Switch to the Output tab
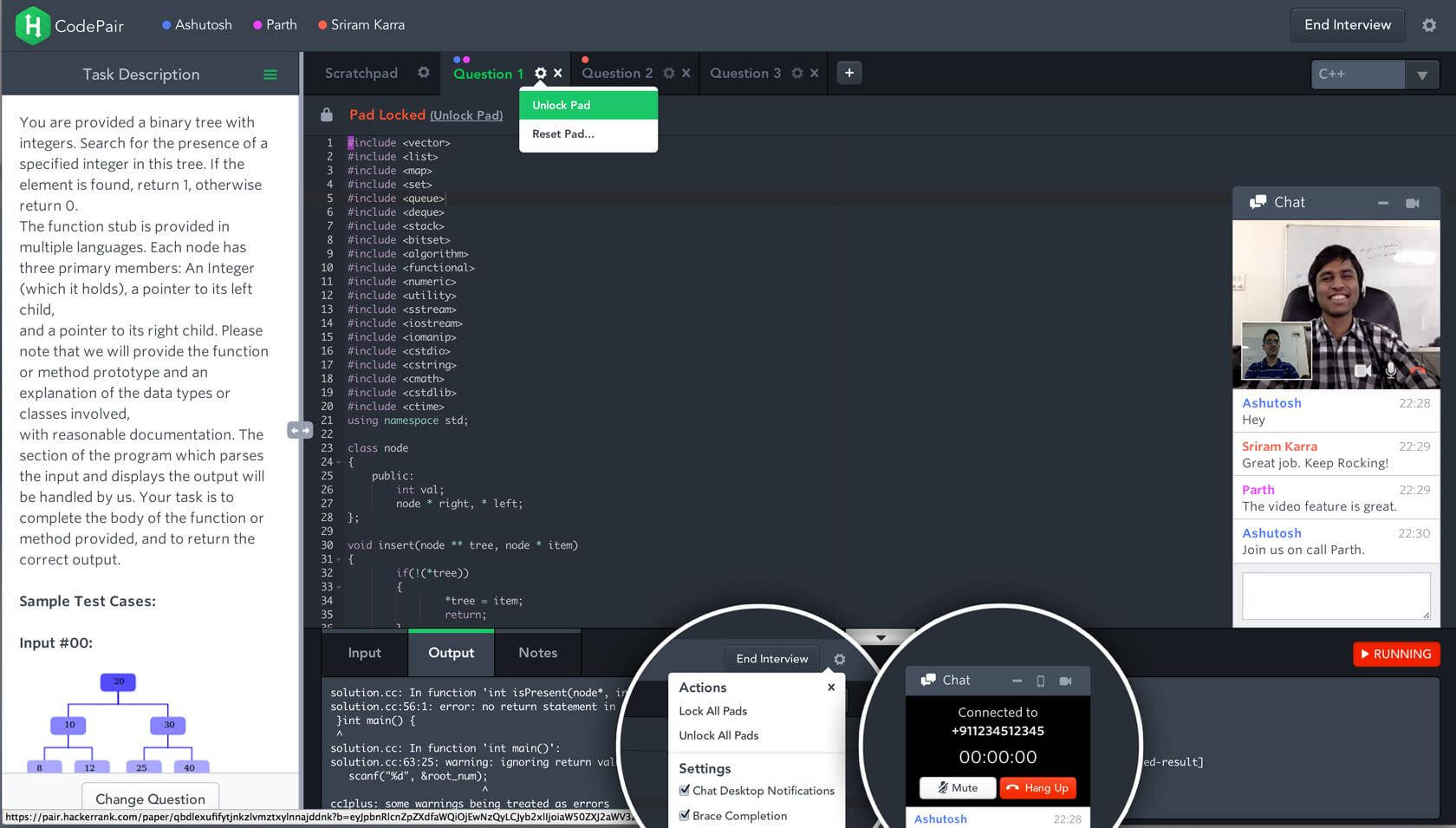The height and width of the screenshot is (828, 1456). (451, 653)
